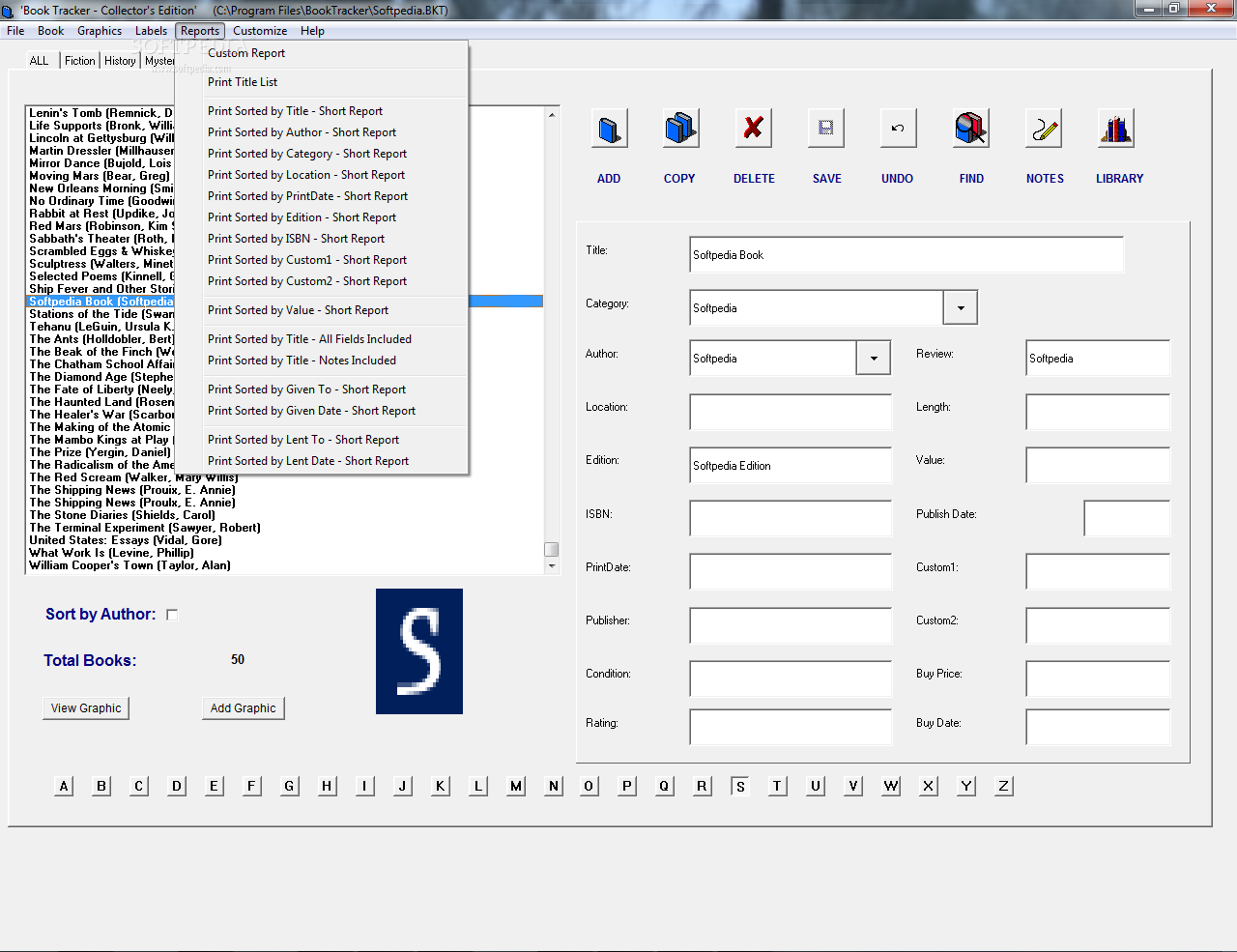
Task: Click the Title input field
Action: (906, 255)
